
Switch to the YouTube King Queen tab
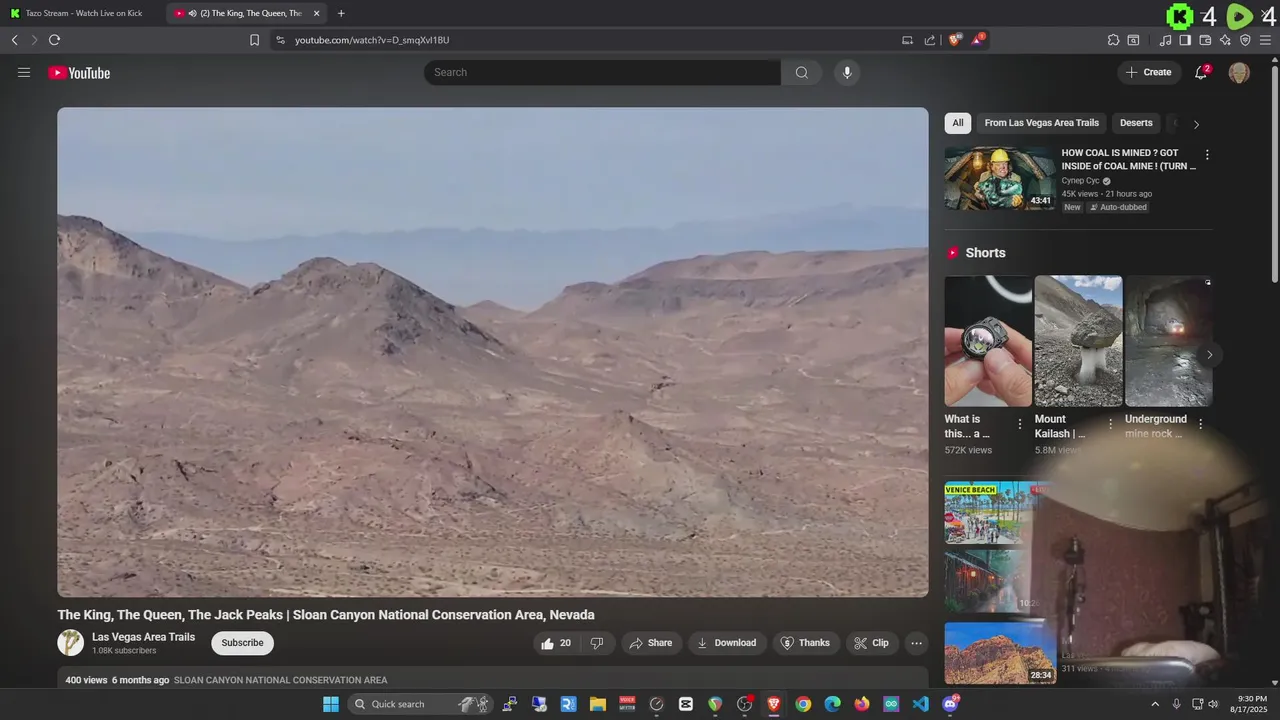(245, 13)
